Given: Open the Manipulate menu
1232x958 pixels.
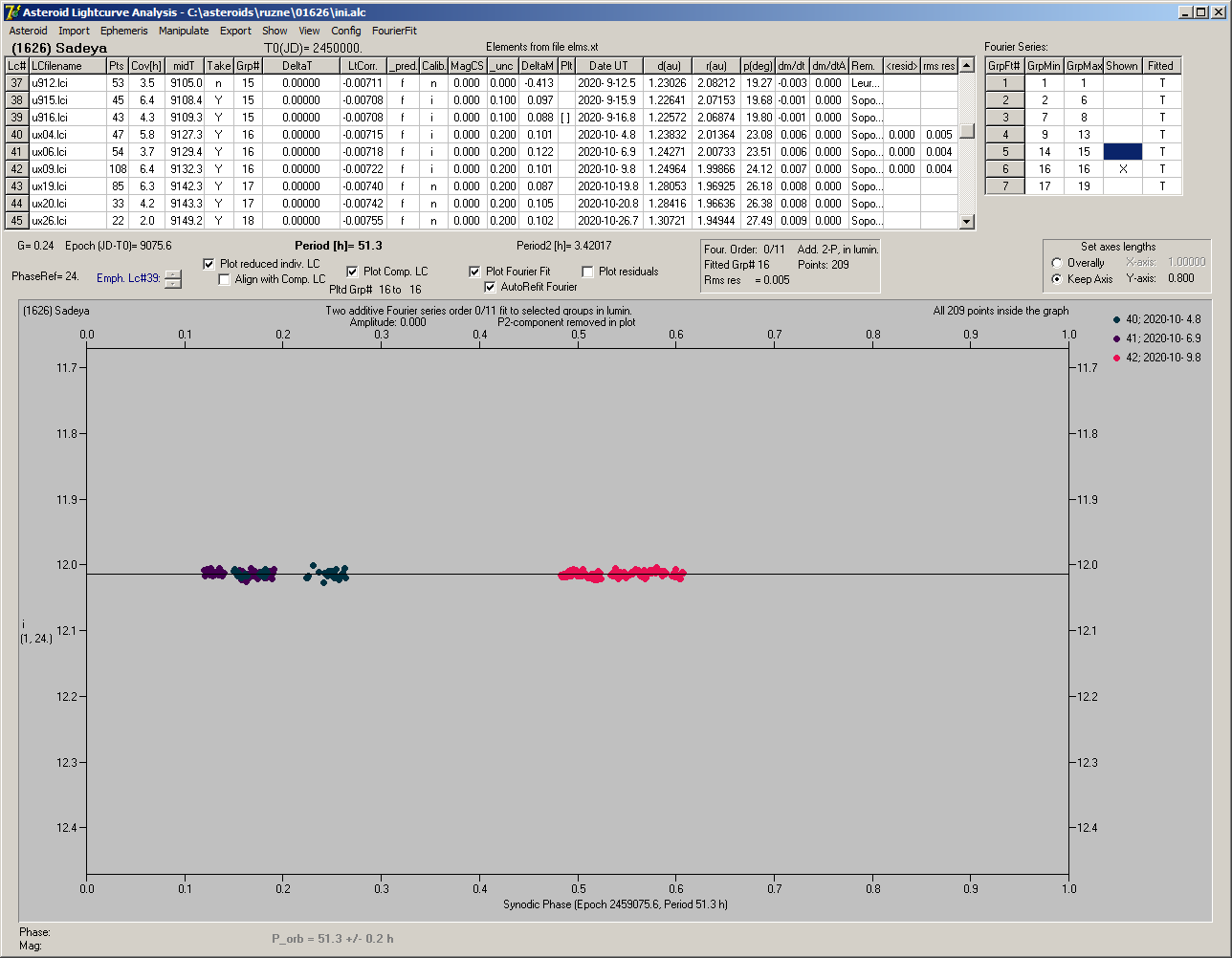Looking at the screenshot, I should [184, 31].
